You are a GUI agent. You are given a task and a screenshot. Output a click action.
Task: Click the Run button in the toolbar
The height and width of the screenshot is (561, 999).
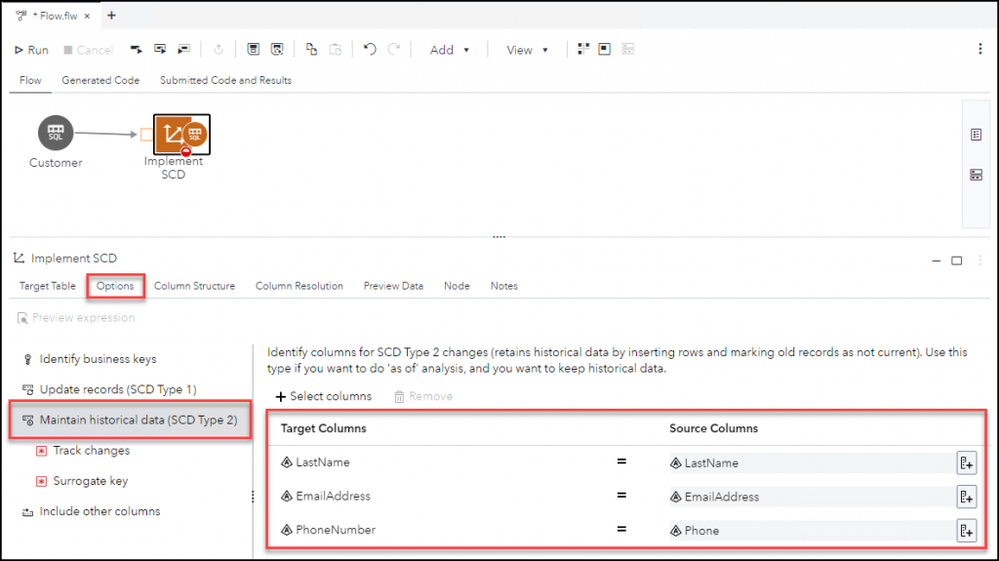(x=31, y=50)
